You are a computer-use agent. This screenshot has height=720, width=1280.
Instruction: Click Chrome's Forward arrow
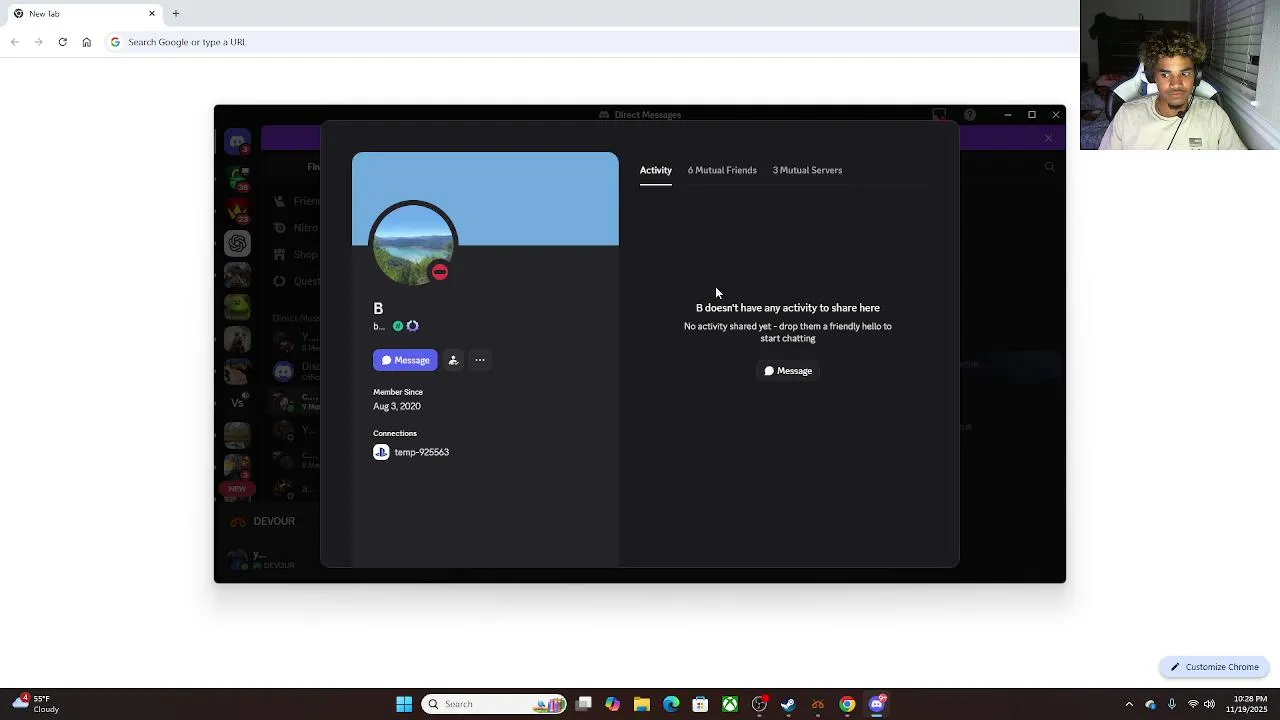[38, 42]
